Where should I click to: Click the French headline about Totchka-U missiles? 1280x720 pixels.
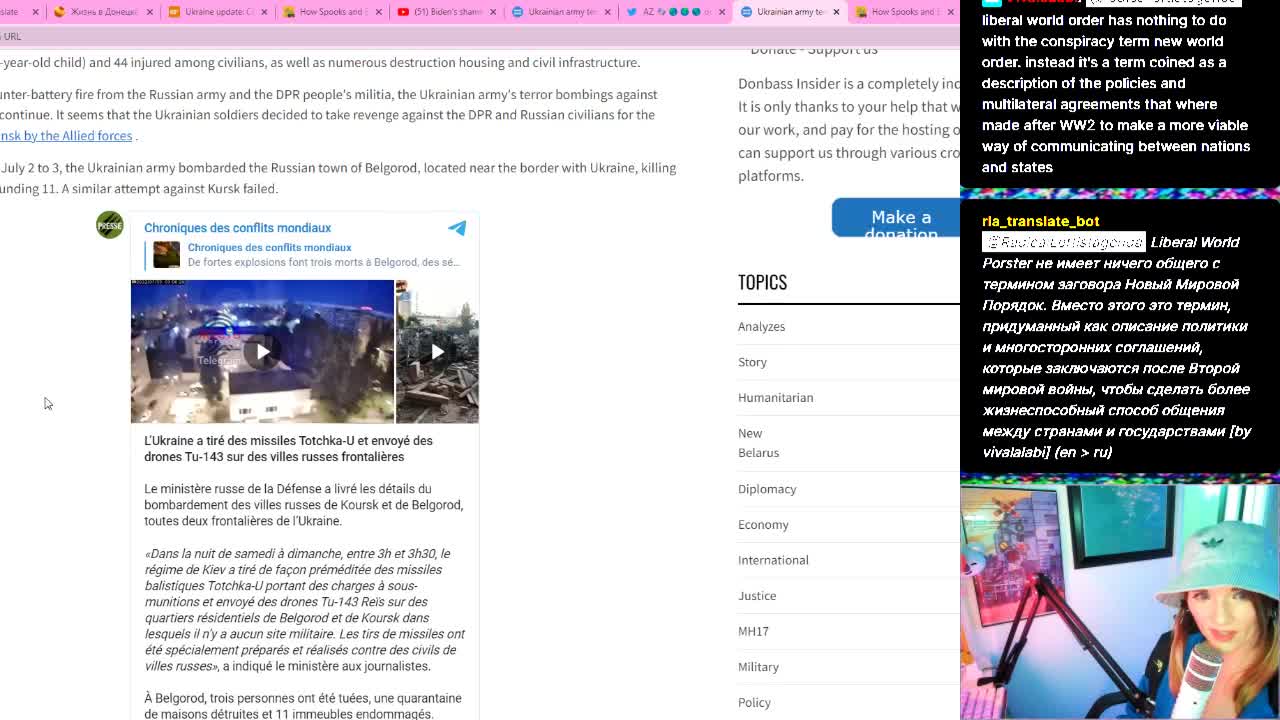click(288, 449)
